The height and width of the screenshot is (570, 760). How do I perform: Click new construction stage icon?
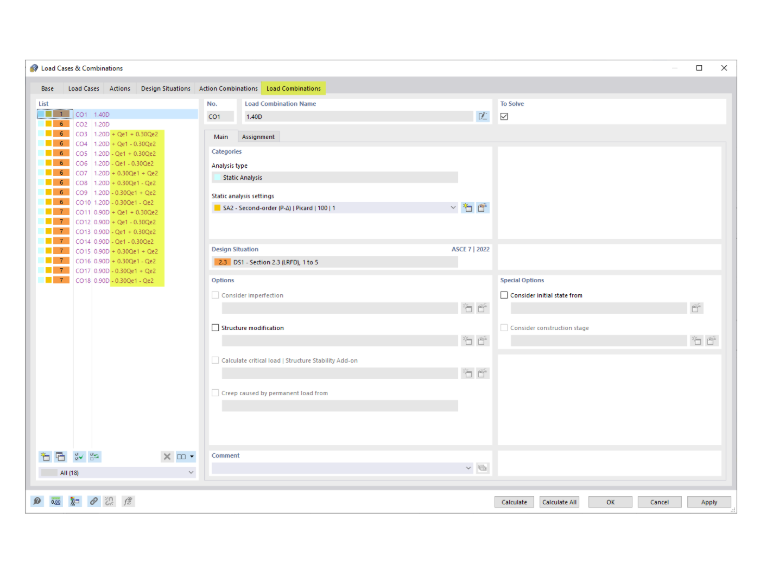tap(697, 341)
